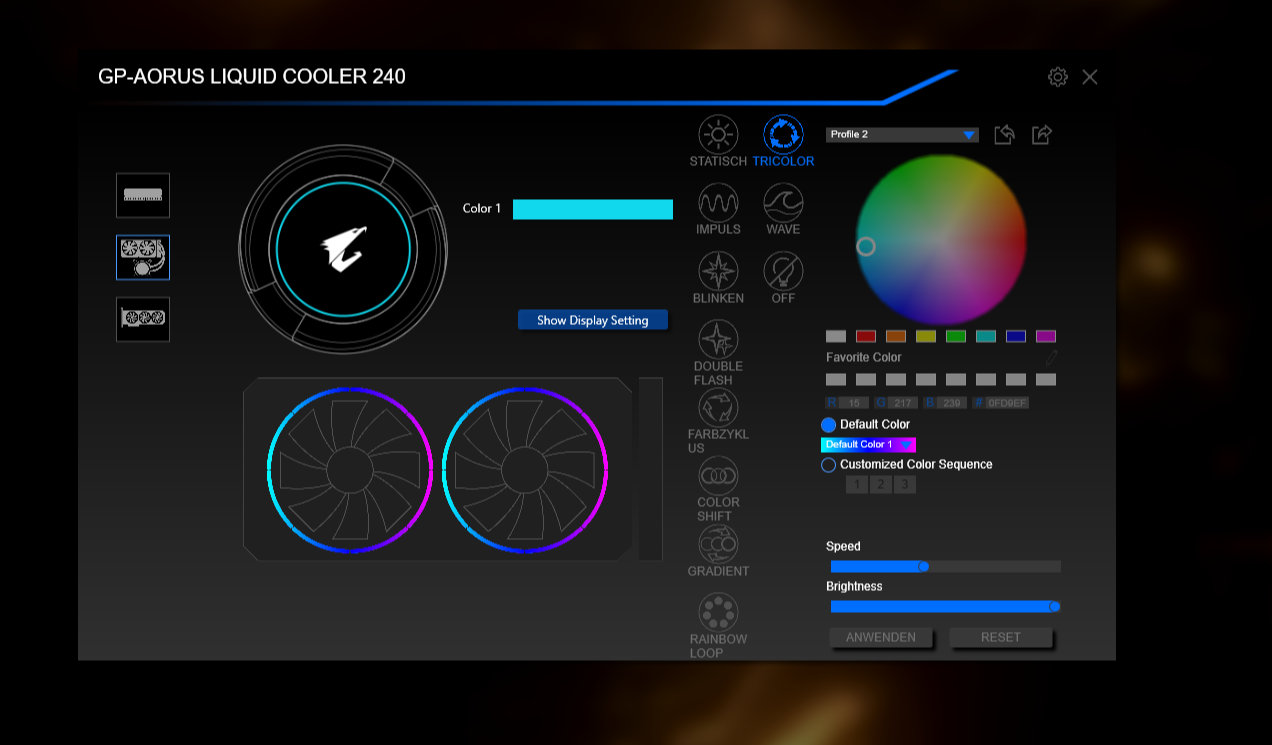Screen dimensions: 1272x745
Task: Pick the blue preset color swatch
Action: click(x=1016, y=336)
